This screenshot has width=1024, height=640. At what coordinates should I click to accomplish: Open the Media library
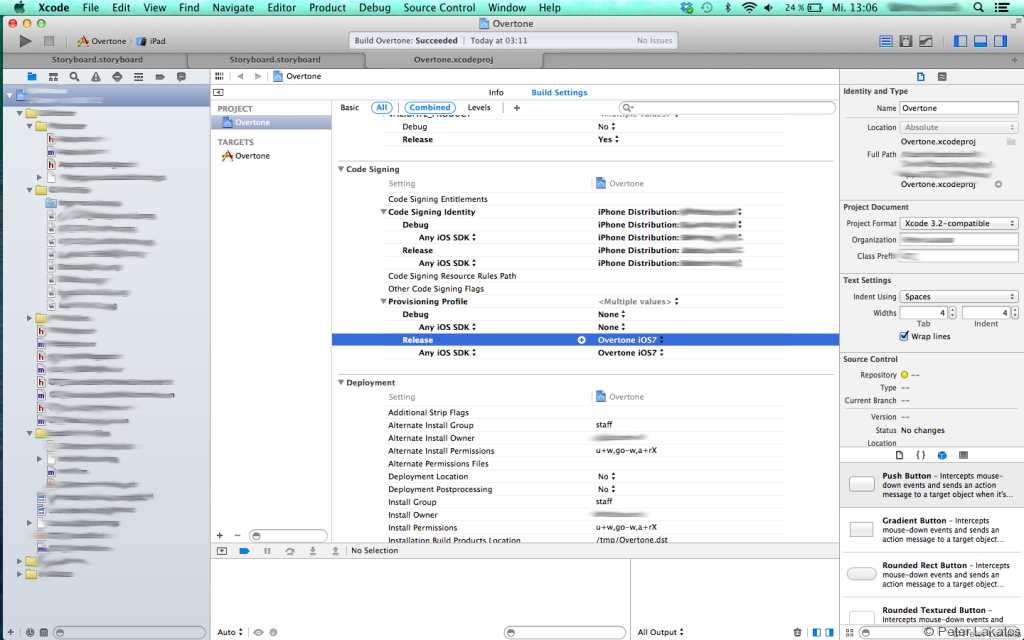[x=963, y=455]
